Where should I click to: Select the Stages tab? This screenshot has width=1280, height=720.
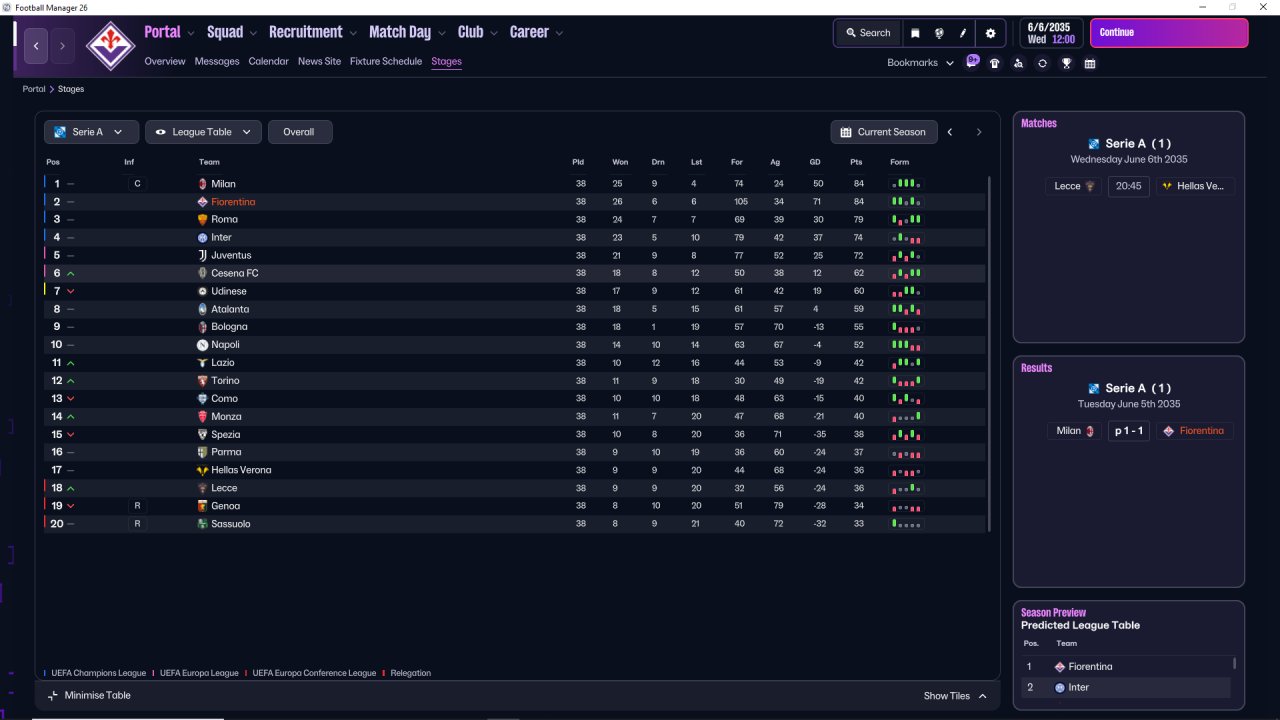(x=446, y=62)
